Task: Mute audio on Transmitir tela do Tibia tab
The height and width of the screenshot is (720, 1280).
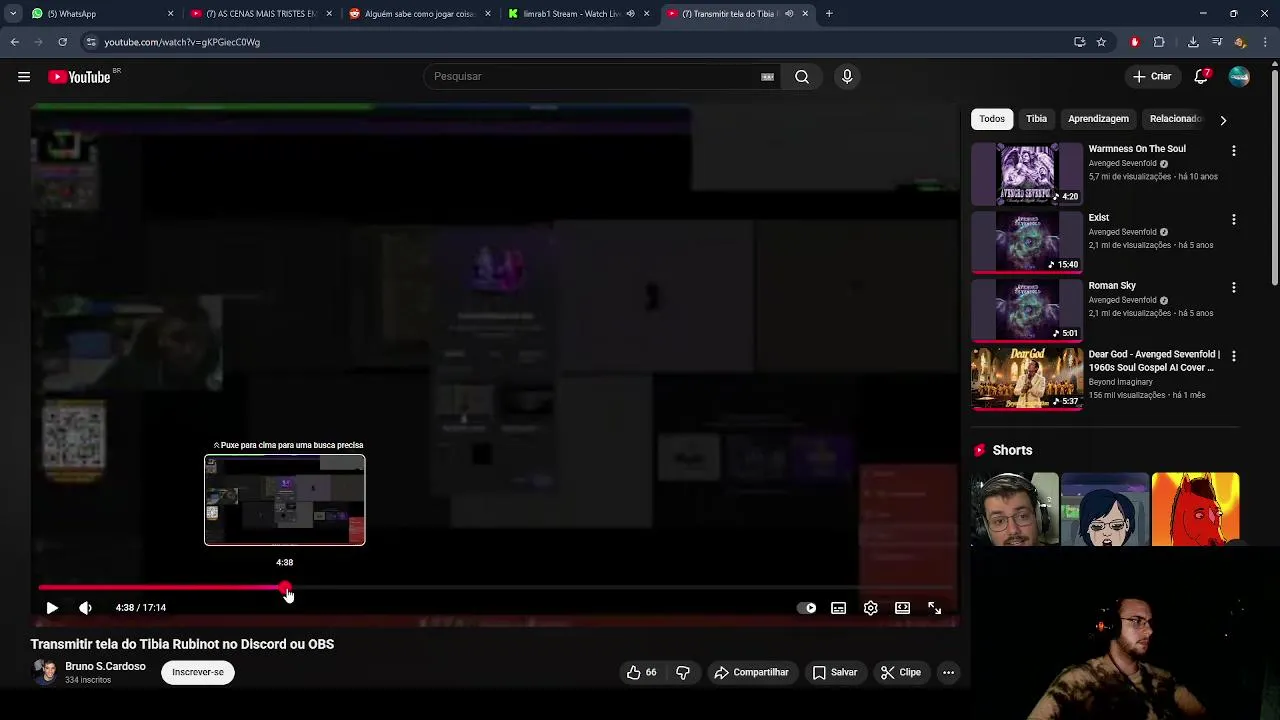Action: (789, 14)
